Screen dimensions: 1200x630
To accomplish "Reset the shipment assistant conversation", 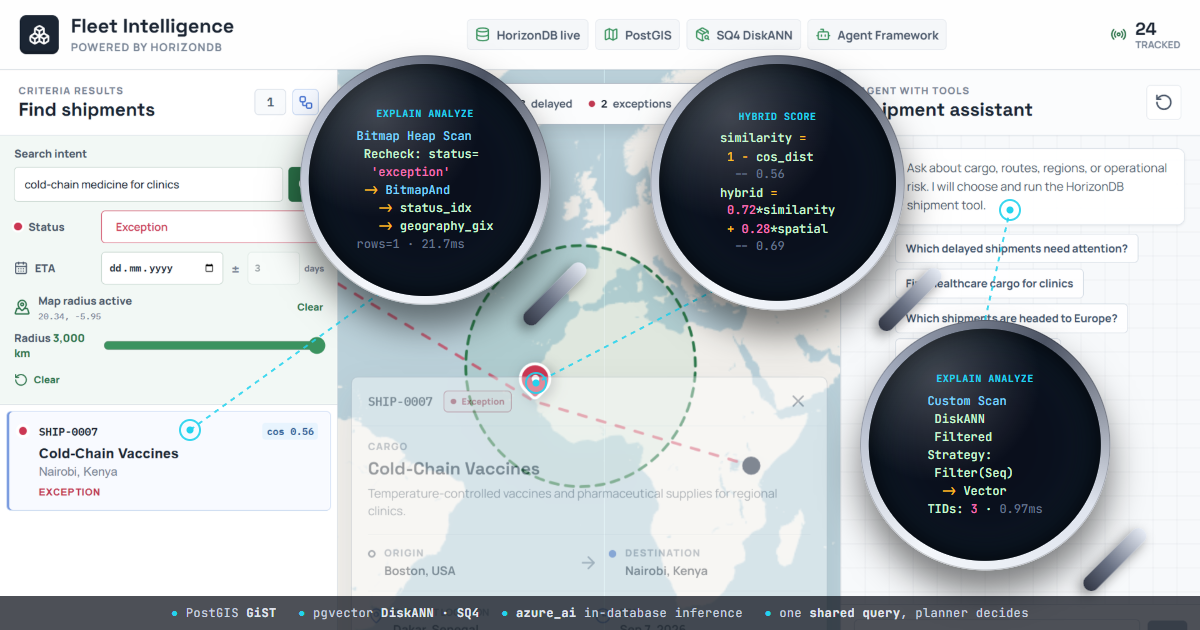I will (x=1163, y=102).
